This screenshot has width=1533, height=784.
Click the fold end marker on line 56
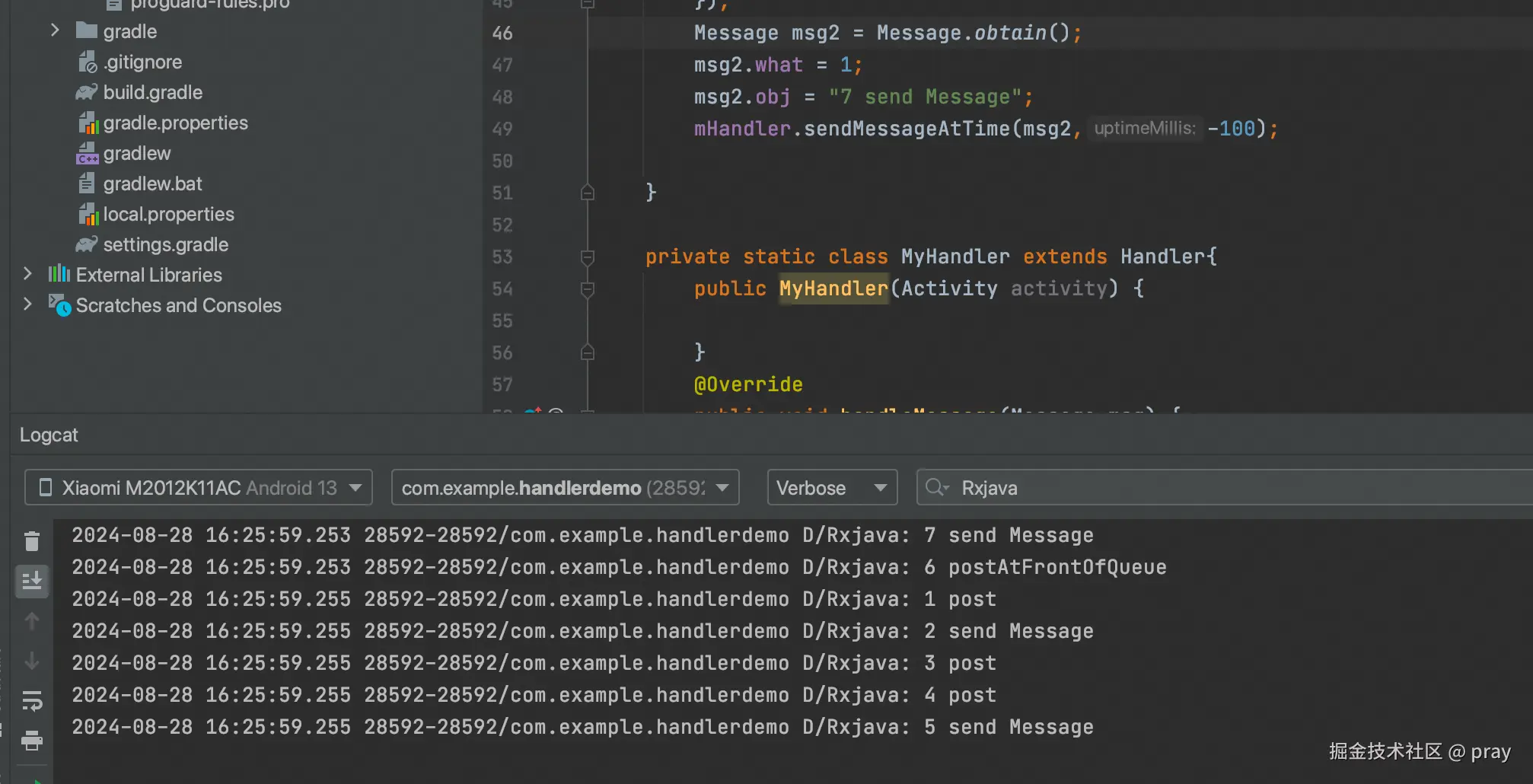[588, 352]
